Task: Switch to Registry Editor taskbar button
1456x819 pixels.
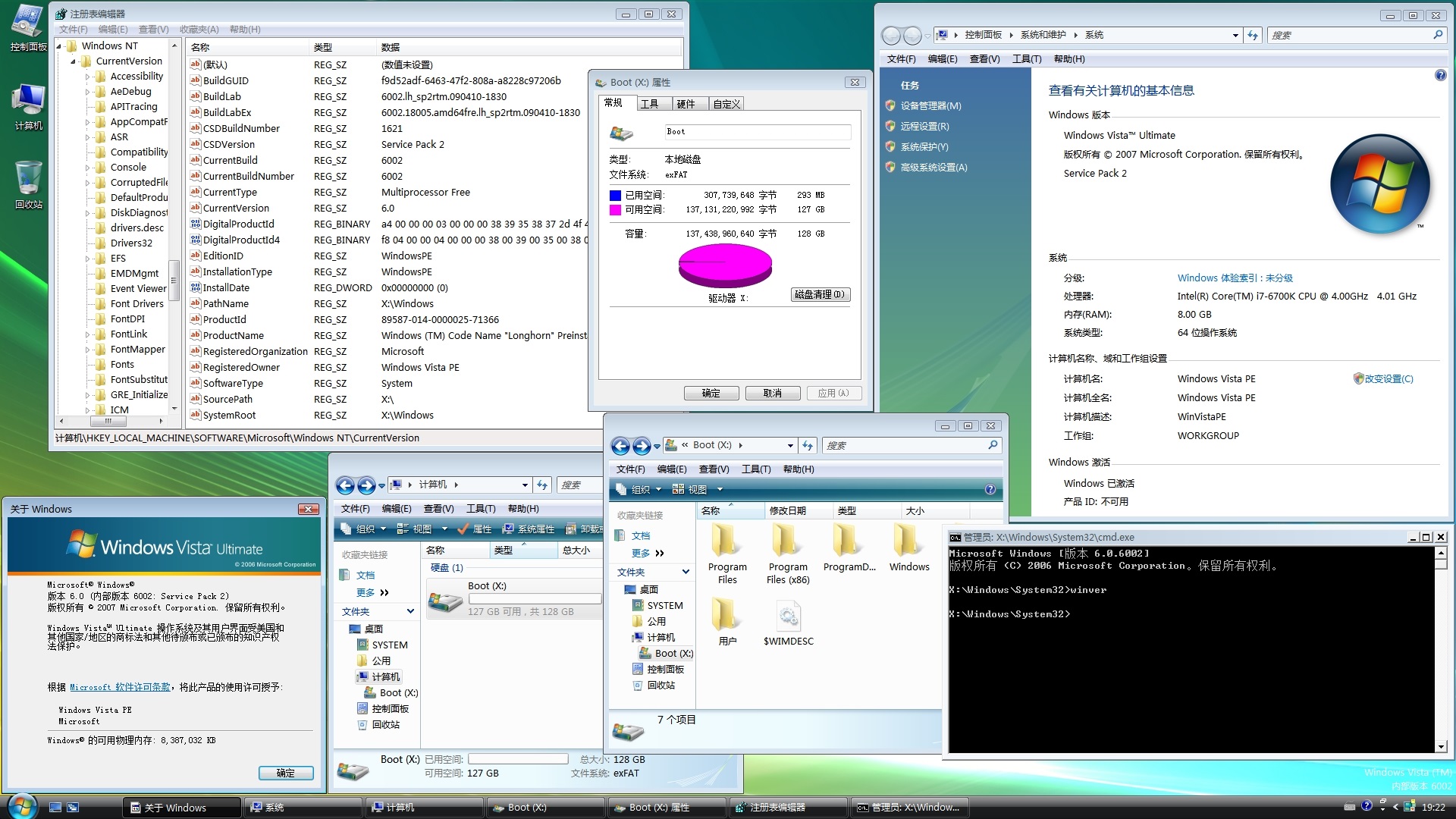Action: coord(788,808)
